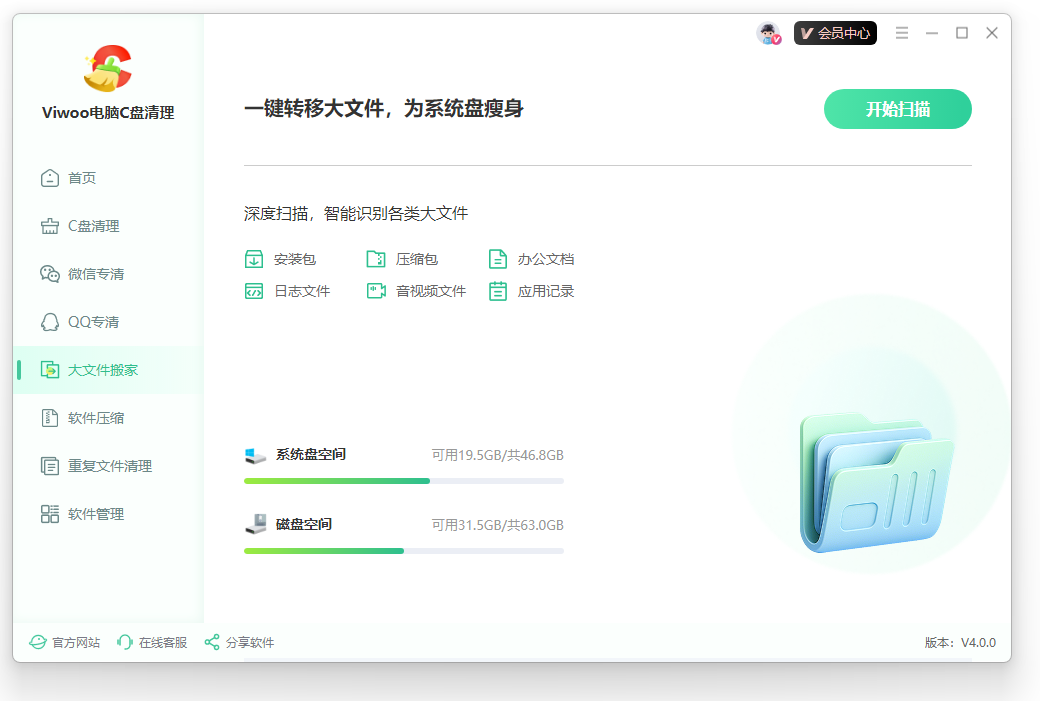
Task: Select the 压缩包 (archives) category icon
Action: coord(376,258)
